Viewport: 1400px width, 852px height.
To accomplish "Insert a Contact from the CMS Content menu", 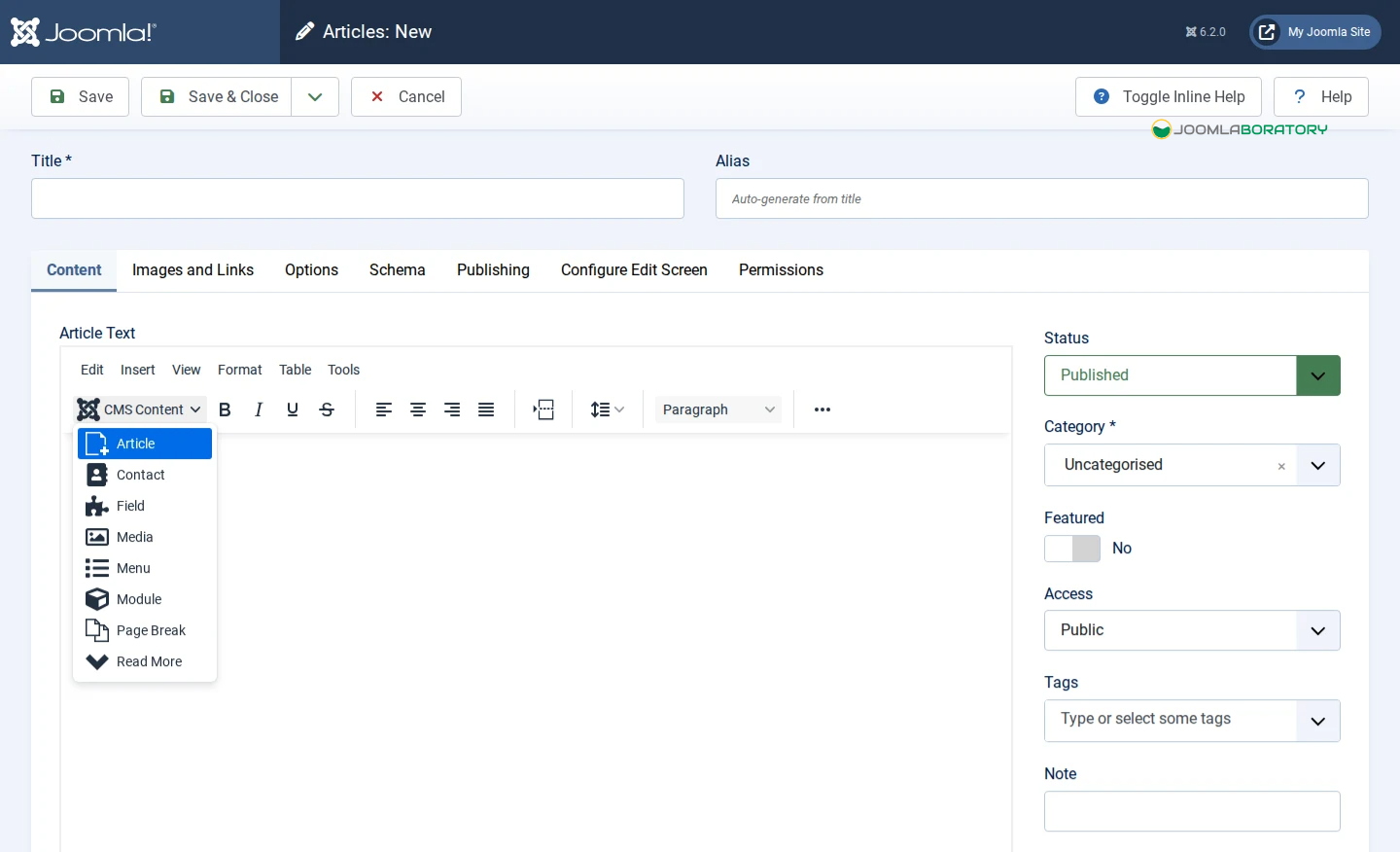I will pos(145,475).
